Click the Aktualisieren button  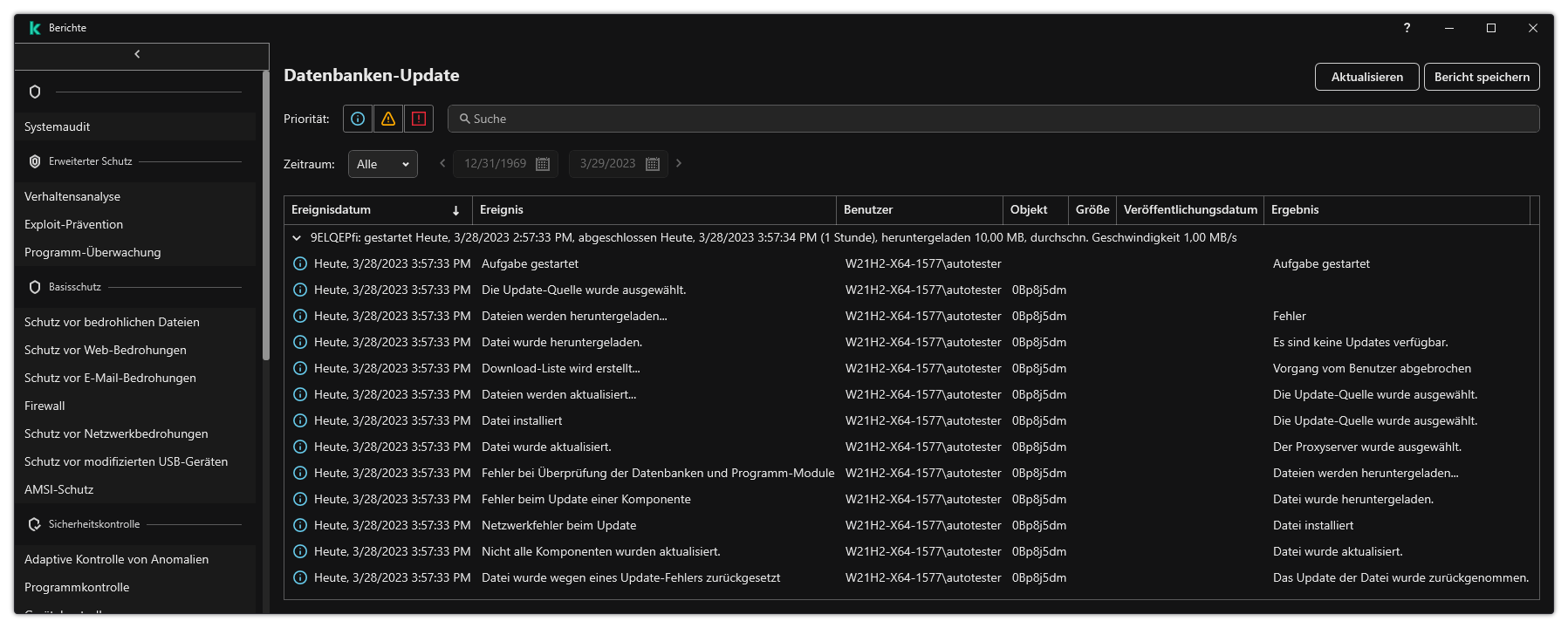pos(1366,77)
